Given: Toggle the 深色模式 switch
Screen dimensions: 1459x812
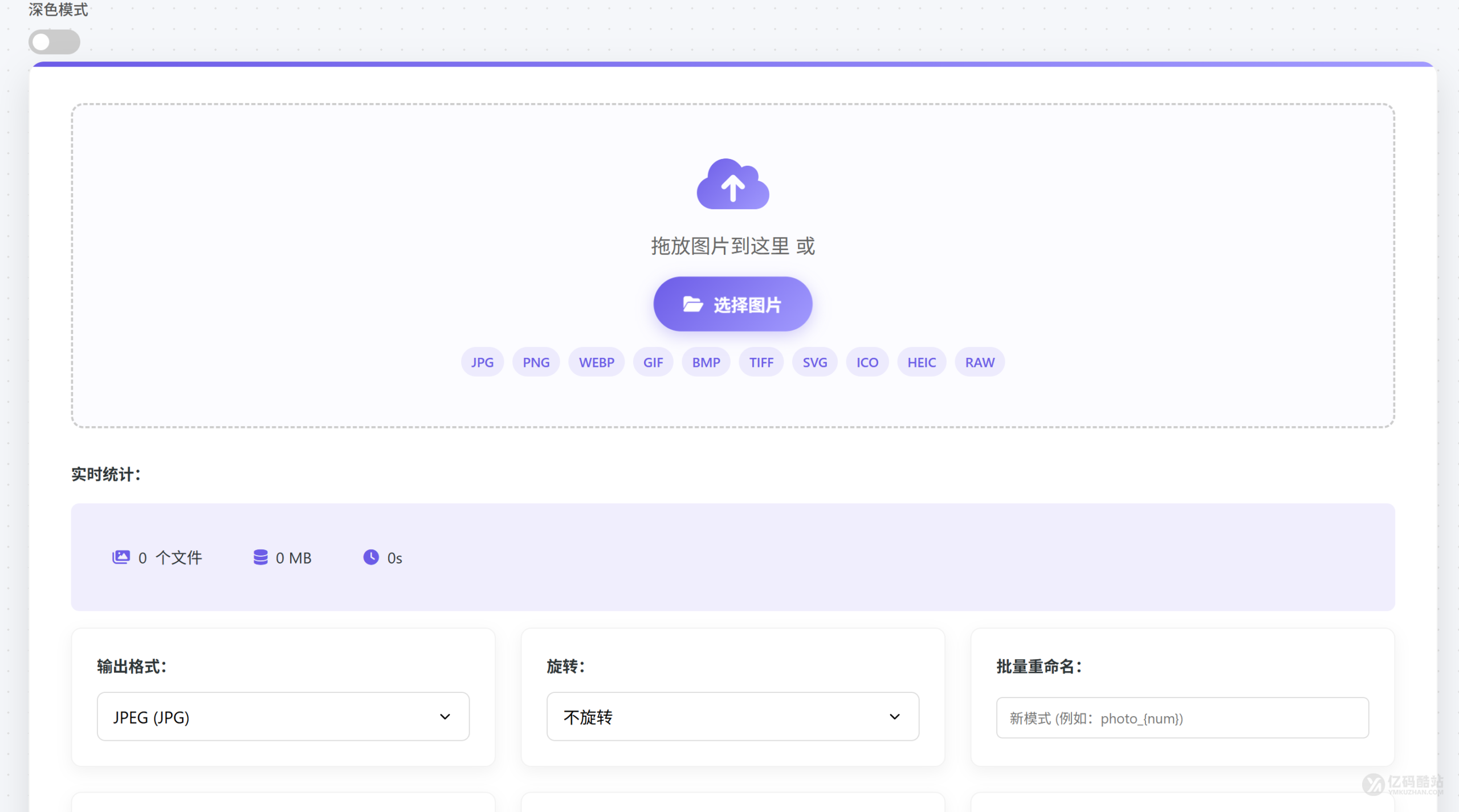Looking at the screenshot, I should pyautogui.click(x=54, y=41).
